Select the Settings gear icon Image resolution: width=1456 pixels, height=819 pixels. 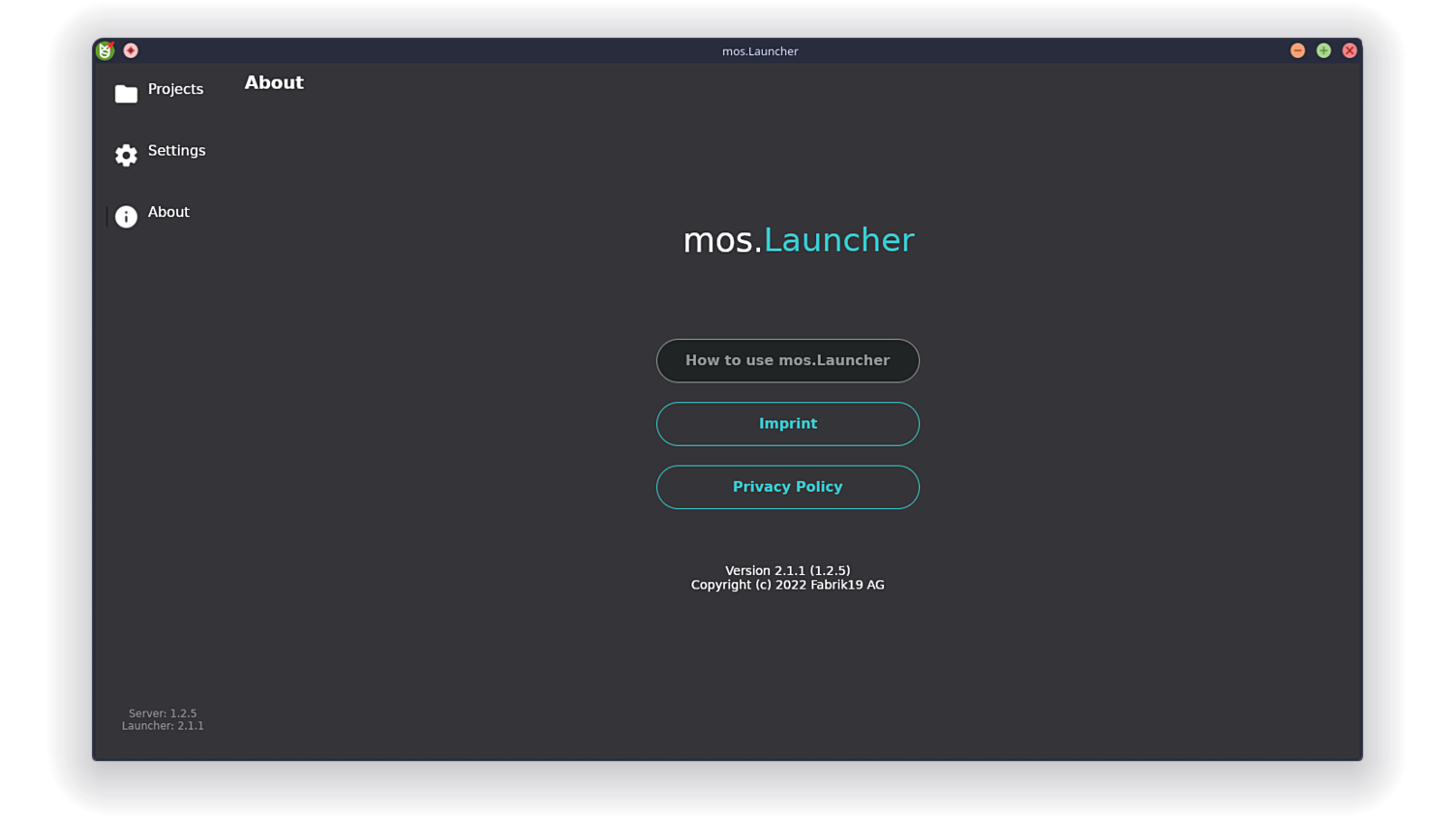tap(126, 155)
